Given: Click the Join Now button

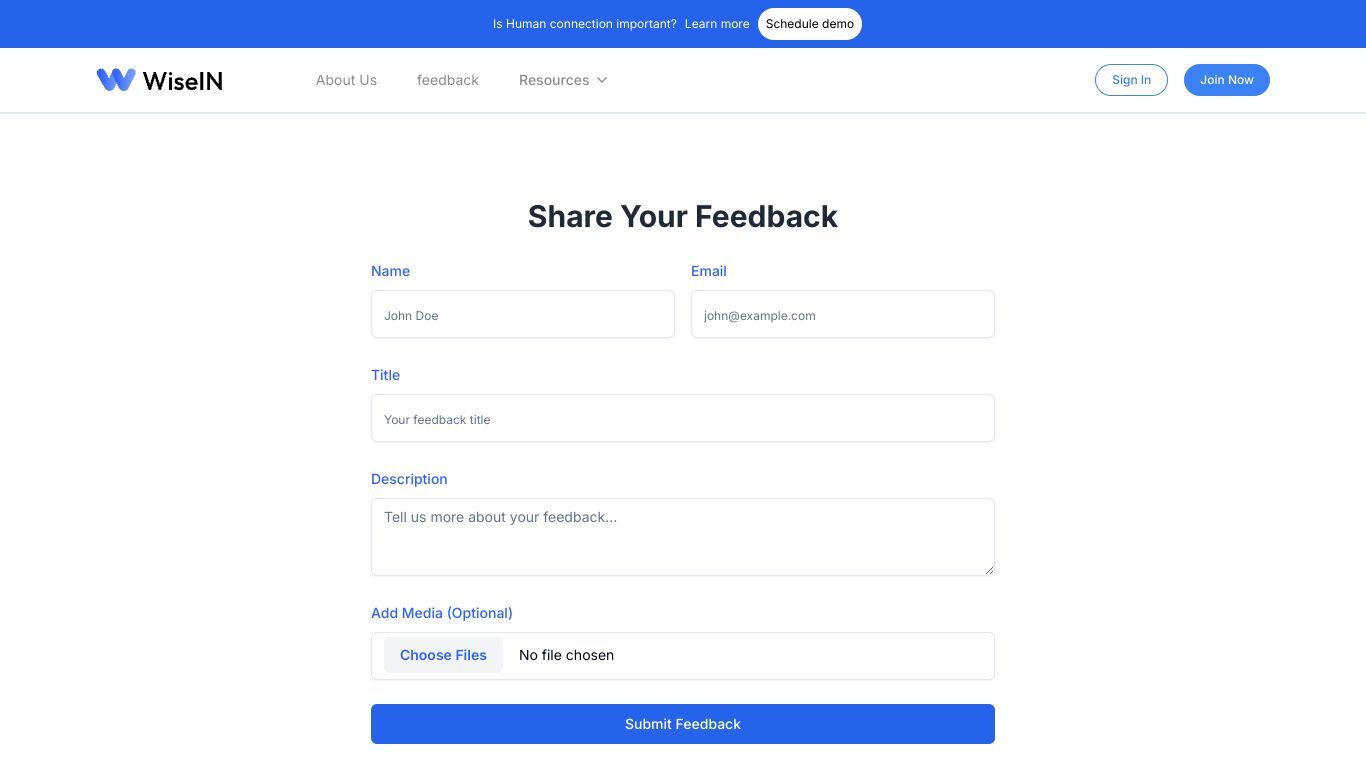Looking at the screenshot, I should point(1227,80).
